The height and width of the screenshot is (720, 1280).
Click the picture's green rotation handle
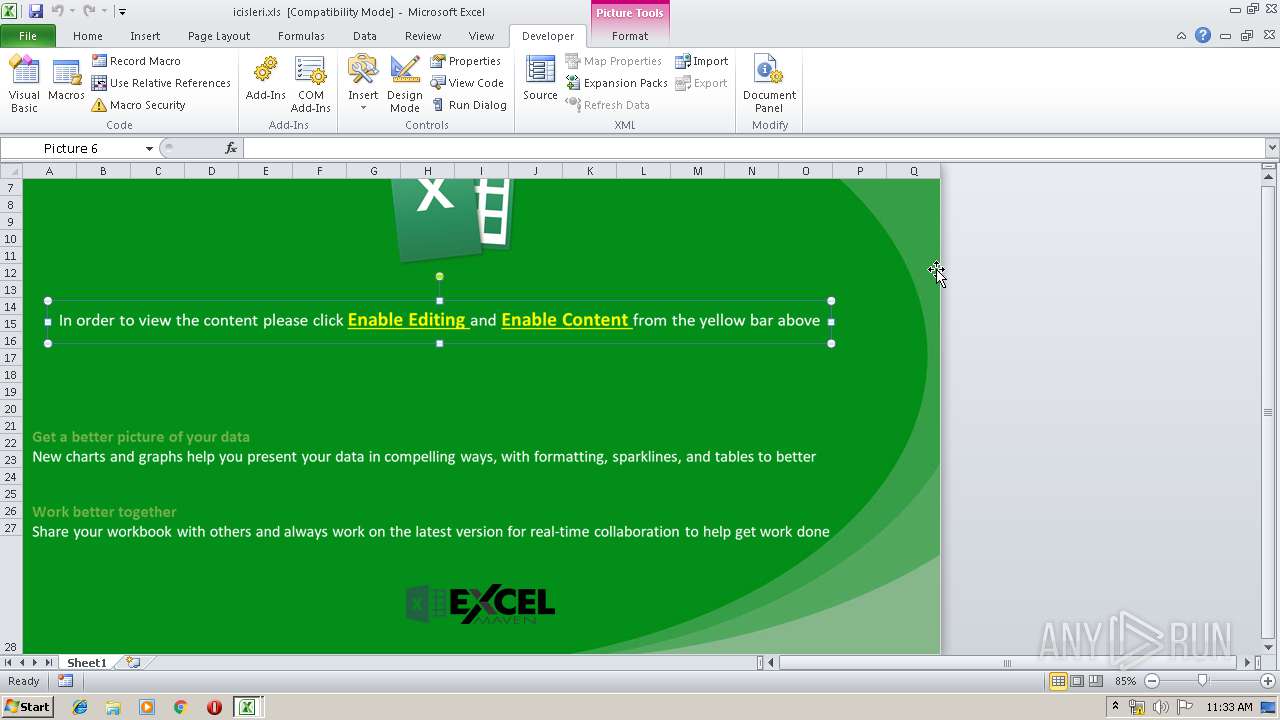pos(439,276)
